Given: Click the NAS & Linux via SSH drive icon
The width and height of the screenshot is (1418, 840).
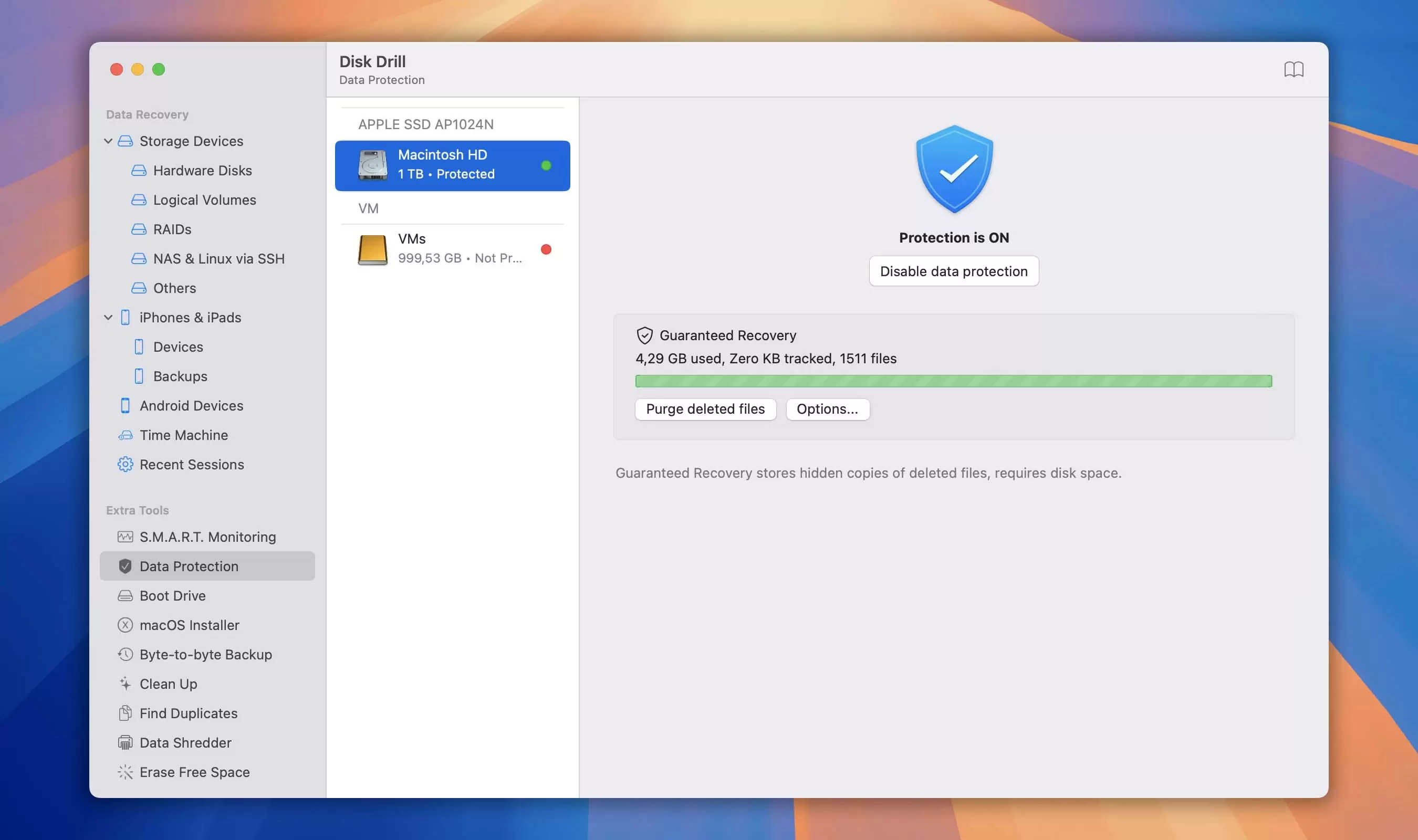Looking at the screenshot, I should [x=139, y=259].
